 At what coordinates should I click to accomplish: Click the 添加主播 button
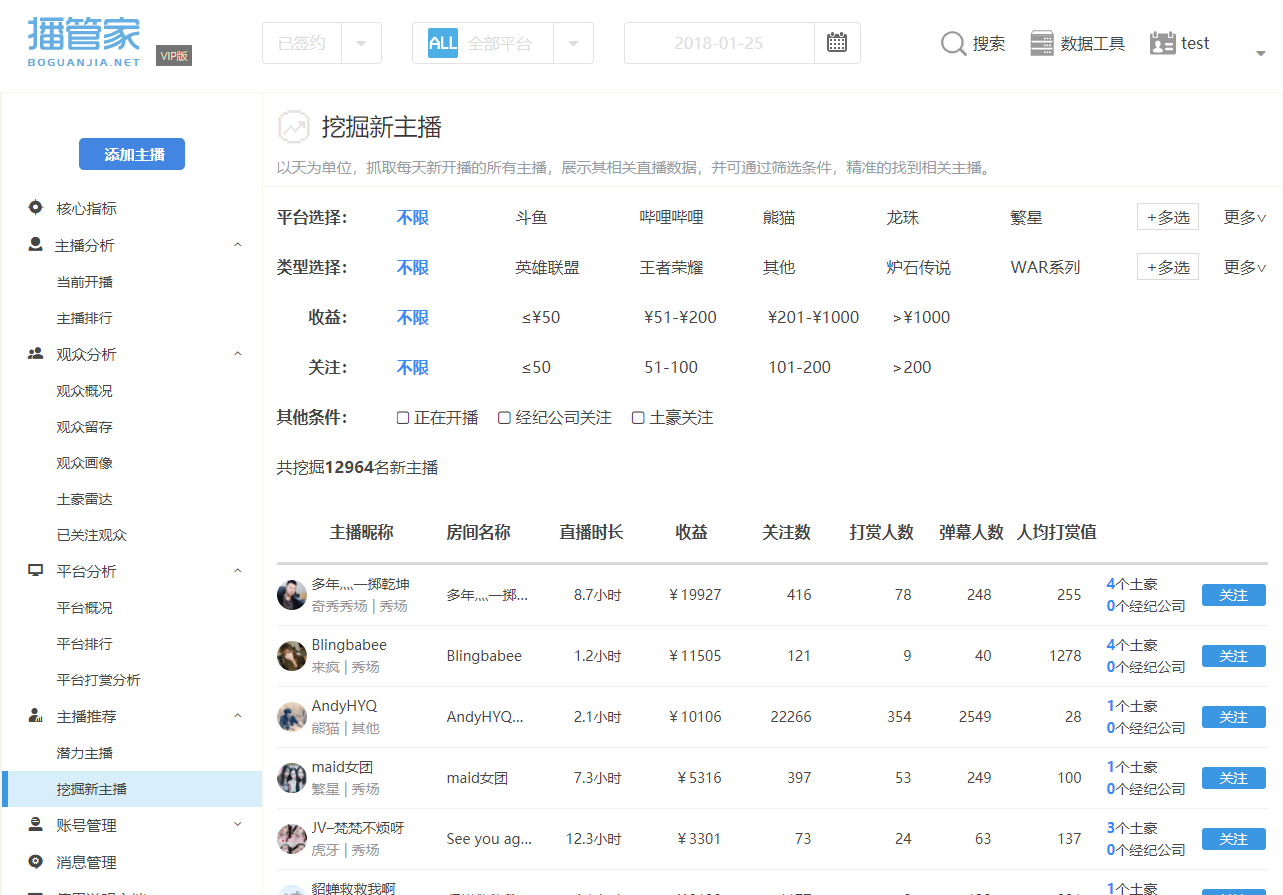[132, 154]
